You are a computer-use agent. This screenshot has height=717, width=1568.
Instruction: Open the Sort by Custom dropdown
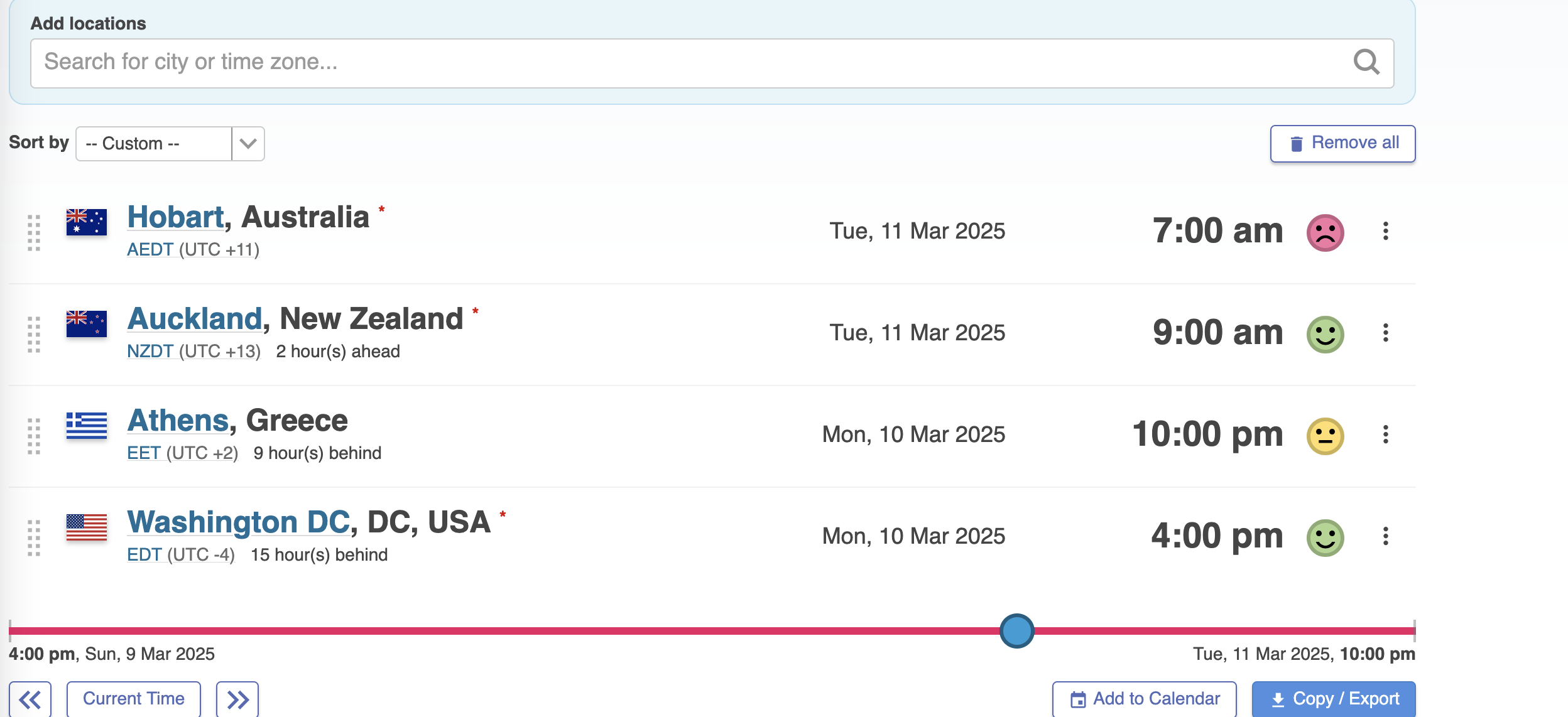(x=170, y=144)
